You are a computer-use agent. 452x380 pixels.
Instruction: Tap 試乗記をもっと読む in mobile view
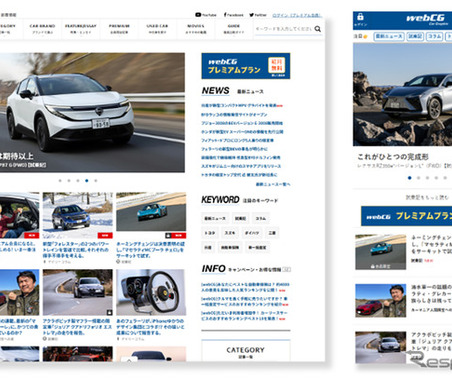click(427, 197)
